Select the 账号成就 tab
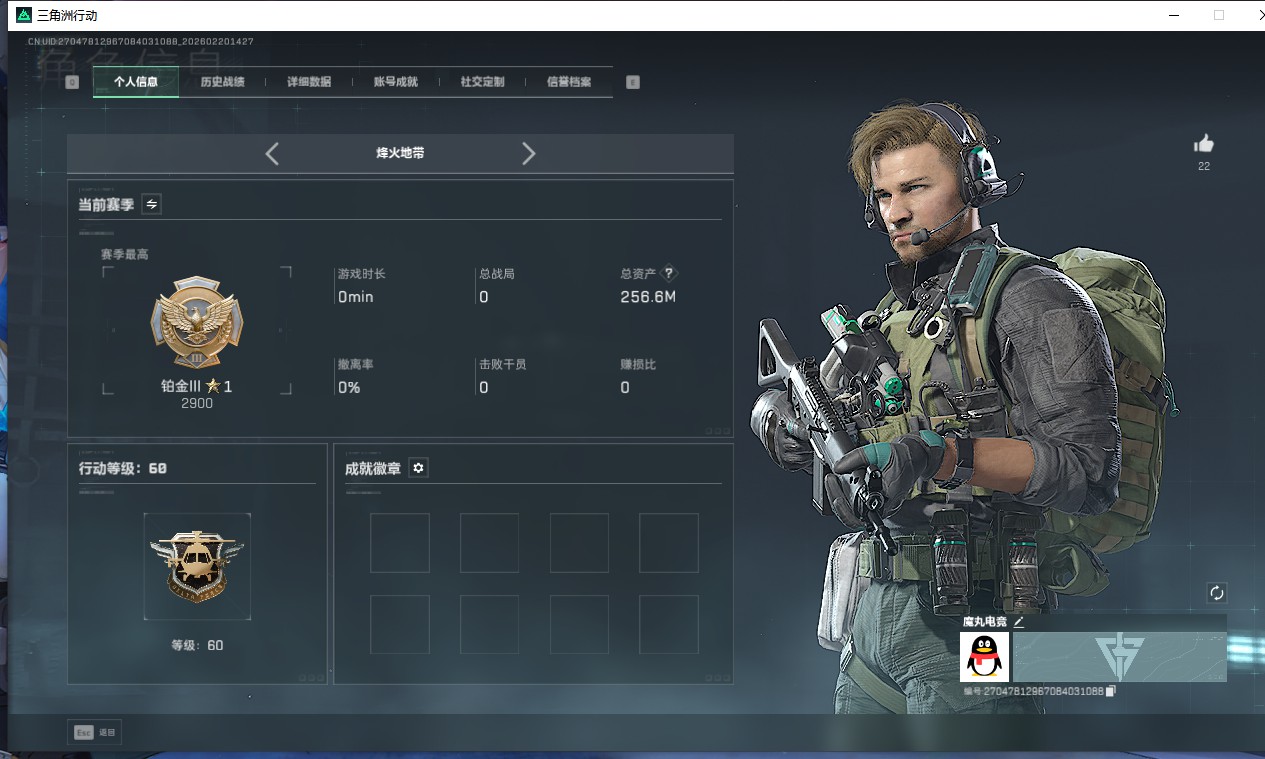Screen dimensions: 1265x759 pos(395,82)
